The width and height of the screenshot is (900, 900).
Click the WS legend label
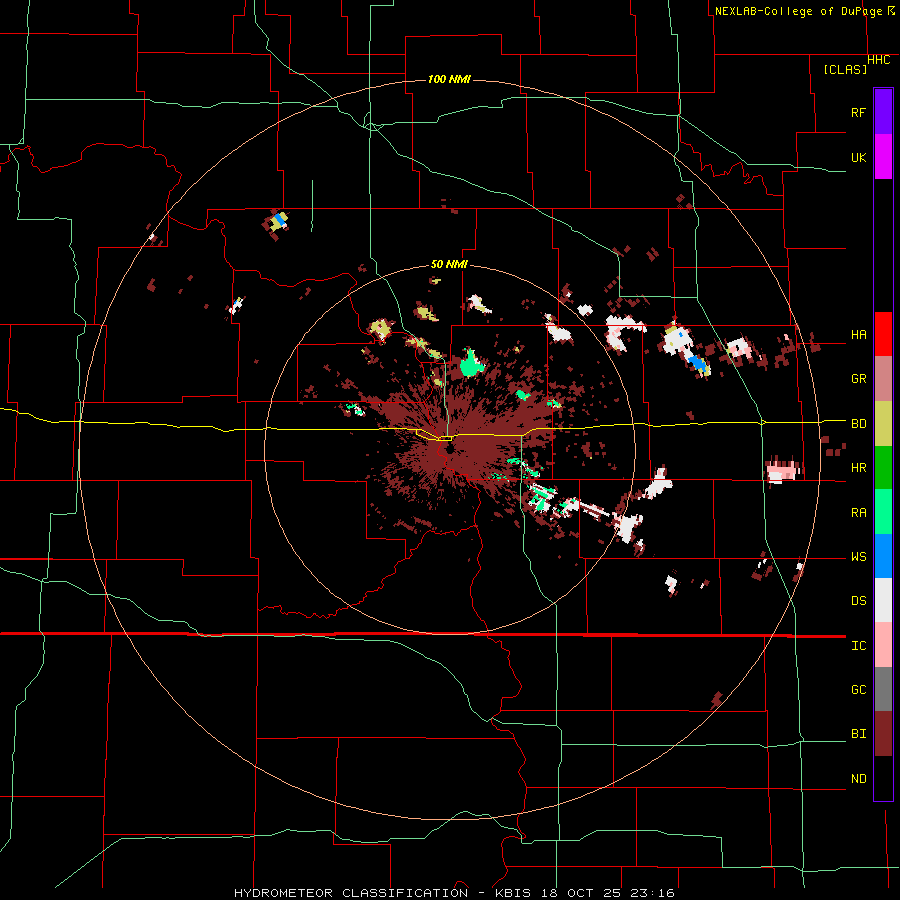point(858,557)
